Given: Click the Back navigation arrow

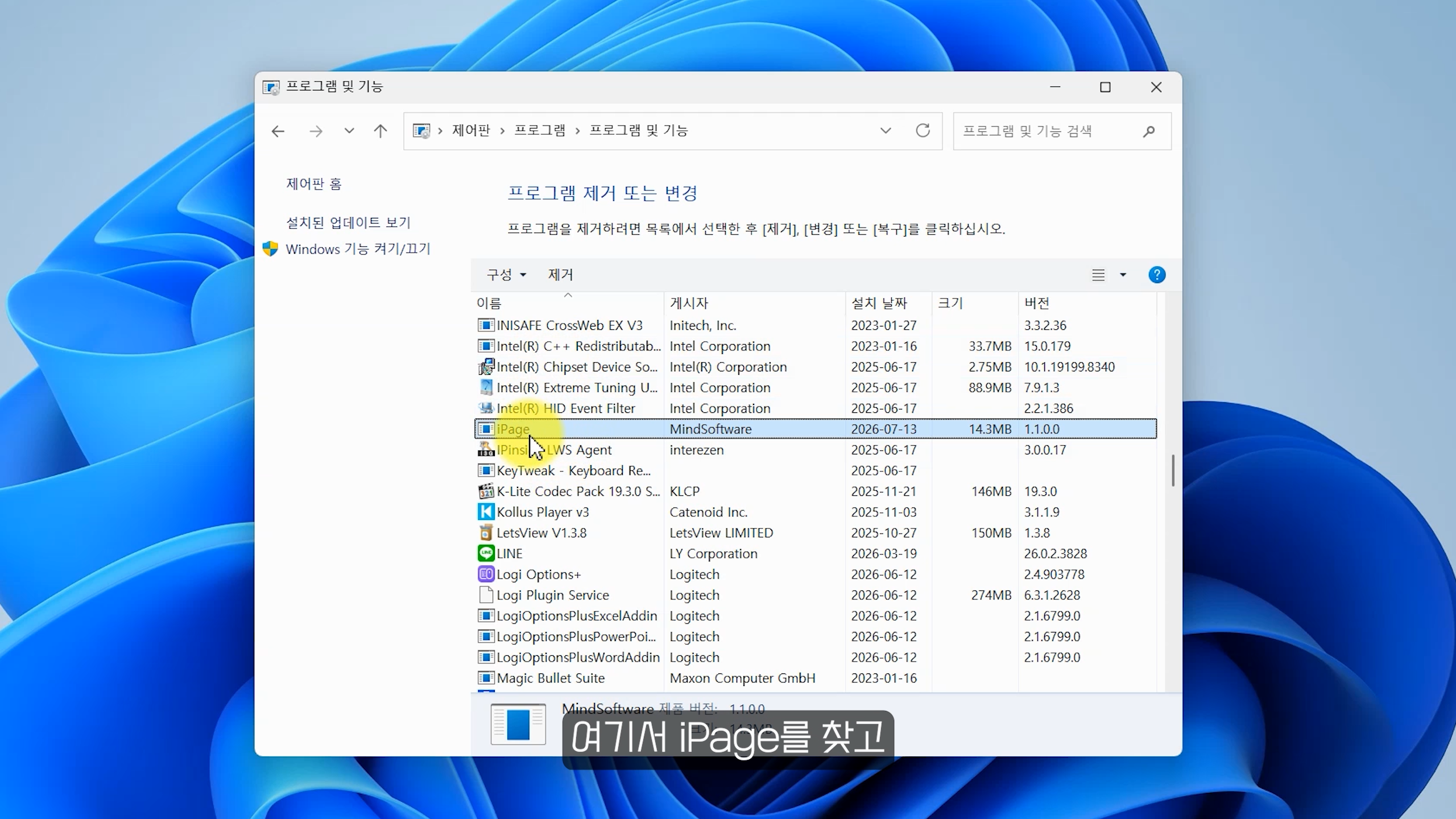Looking at the screenshot, I should pyautogui.click(x=278, y=131).
